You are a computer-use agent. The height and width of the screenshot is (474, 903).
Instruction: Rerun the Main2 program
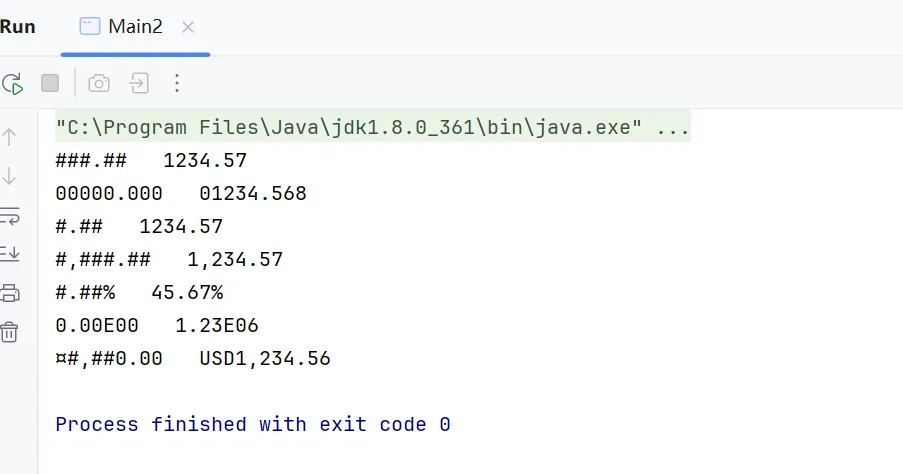pos(12,83)
